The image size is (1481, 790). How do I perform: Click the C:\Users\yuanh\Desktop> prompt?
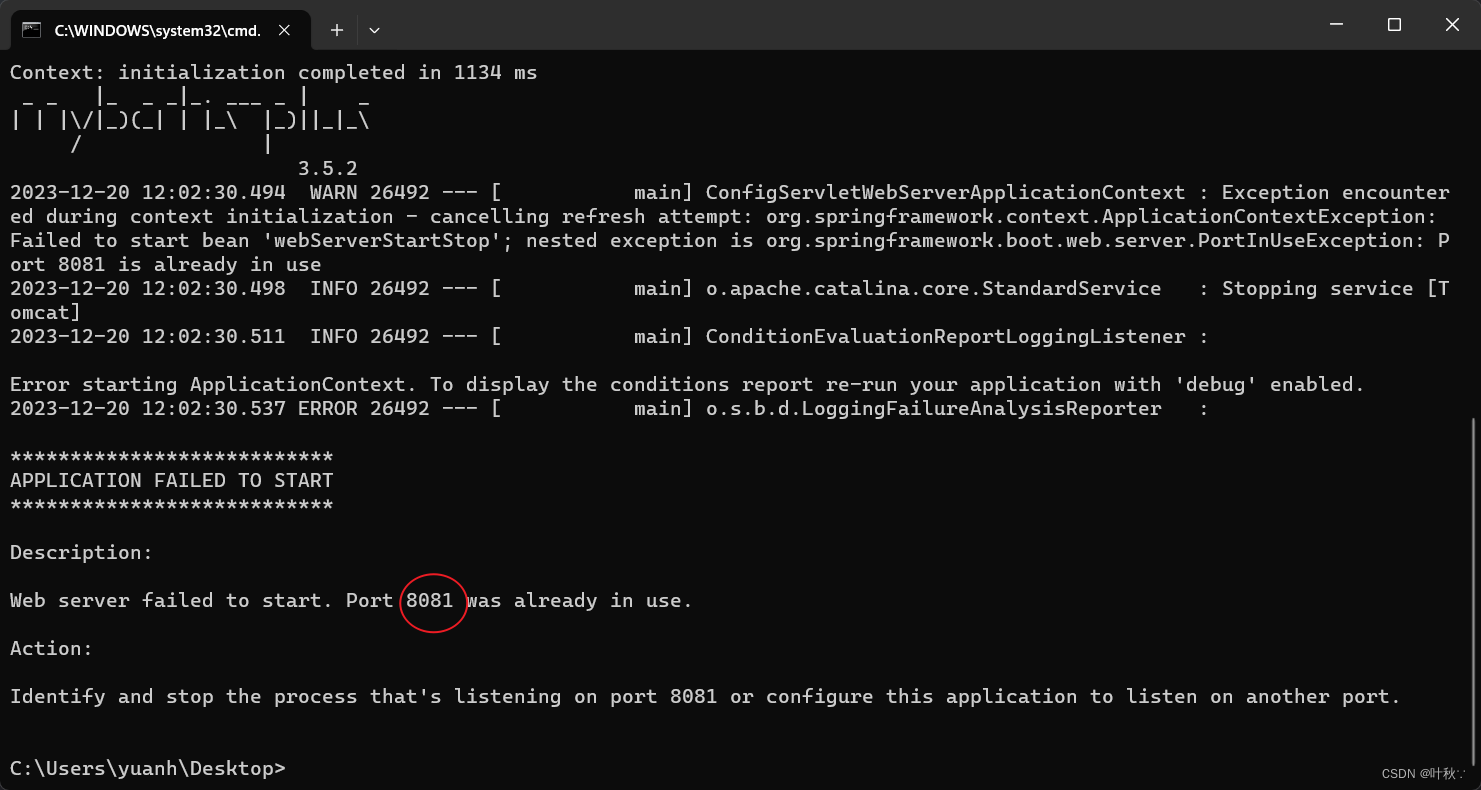148,769
